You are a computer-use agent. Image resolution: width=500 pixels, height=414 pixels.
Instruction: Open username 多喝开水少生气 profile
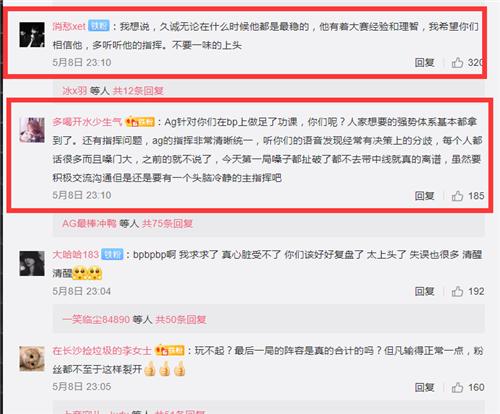coord(87,122)
